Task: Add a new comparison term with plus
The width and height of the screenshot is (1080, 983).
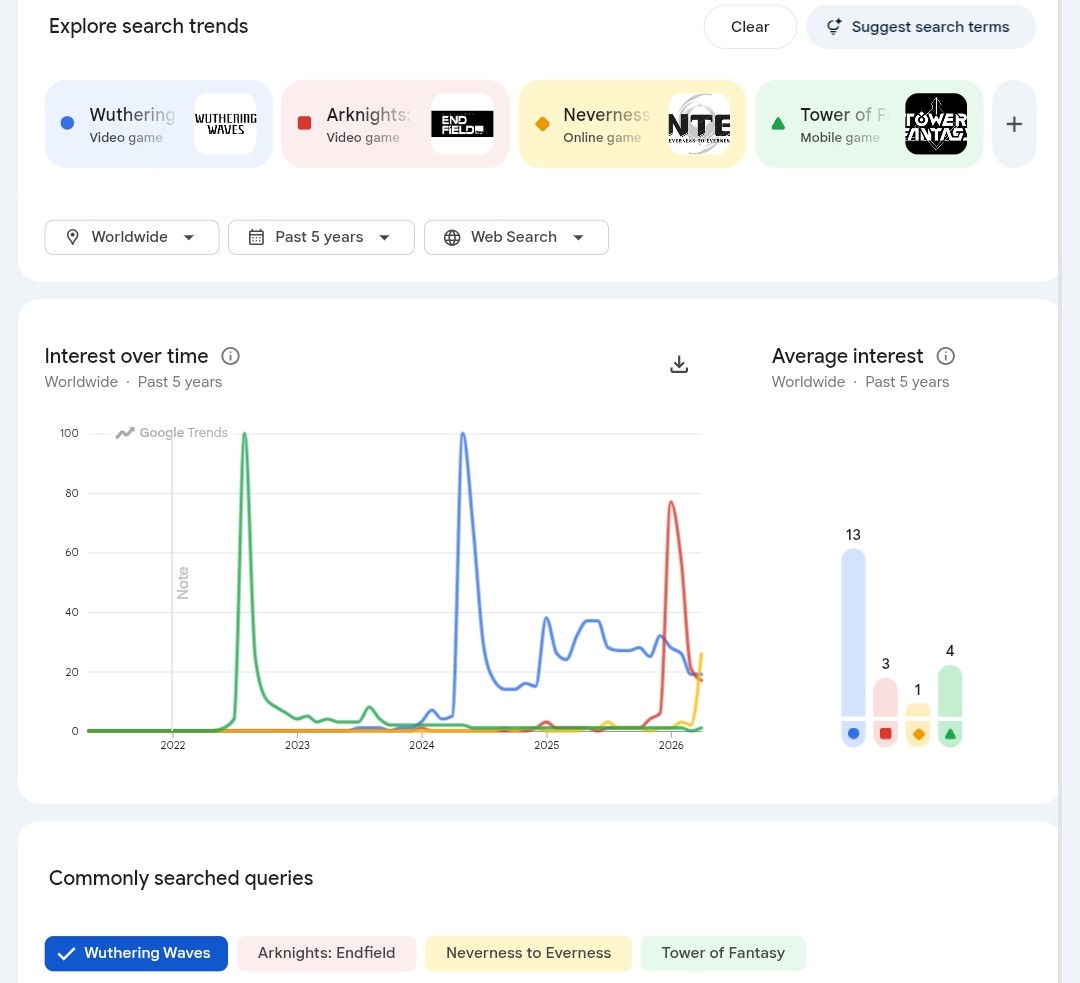Action: pyautogui.click(x=1014, y=124)
